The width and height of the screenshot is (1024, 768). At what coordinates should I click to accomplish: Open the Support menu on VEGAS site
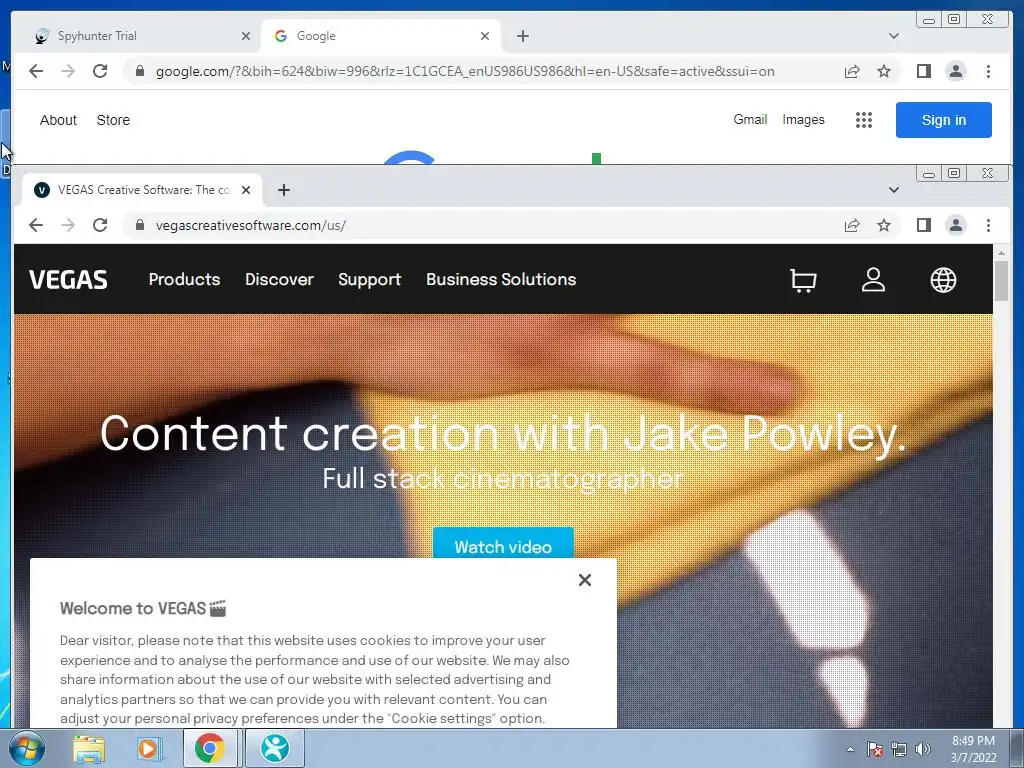click(370, 280)
